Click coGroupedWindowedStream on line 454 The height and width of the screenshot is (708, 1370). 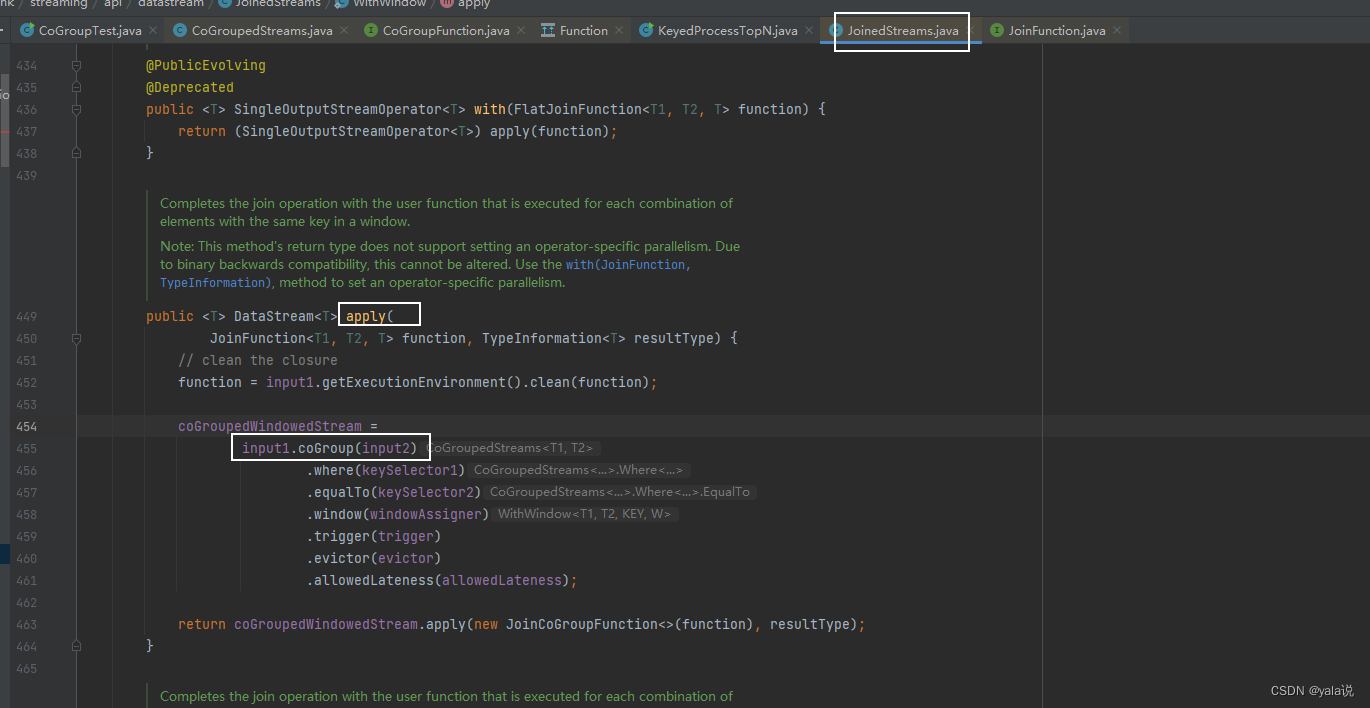(x=270, y=426)
